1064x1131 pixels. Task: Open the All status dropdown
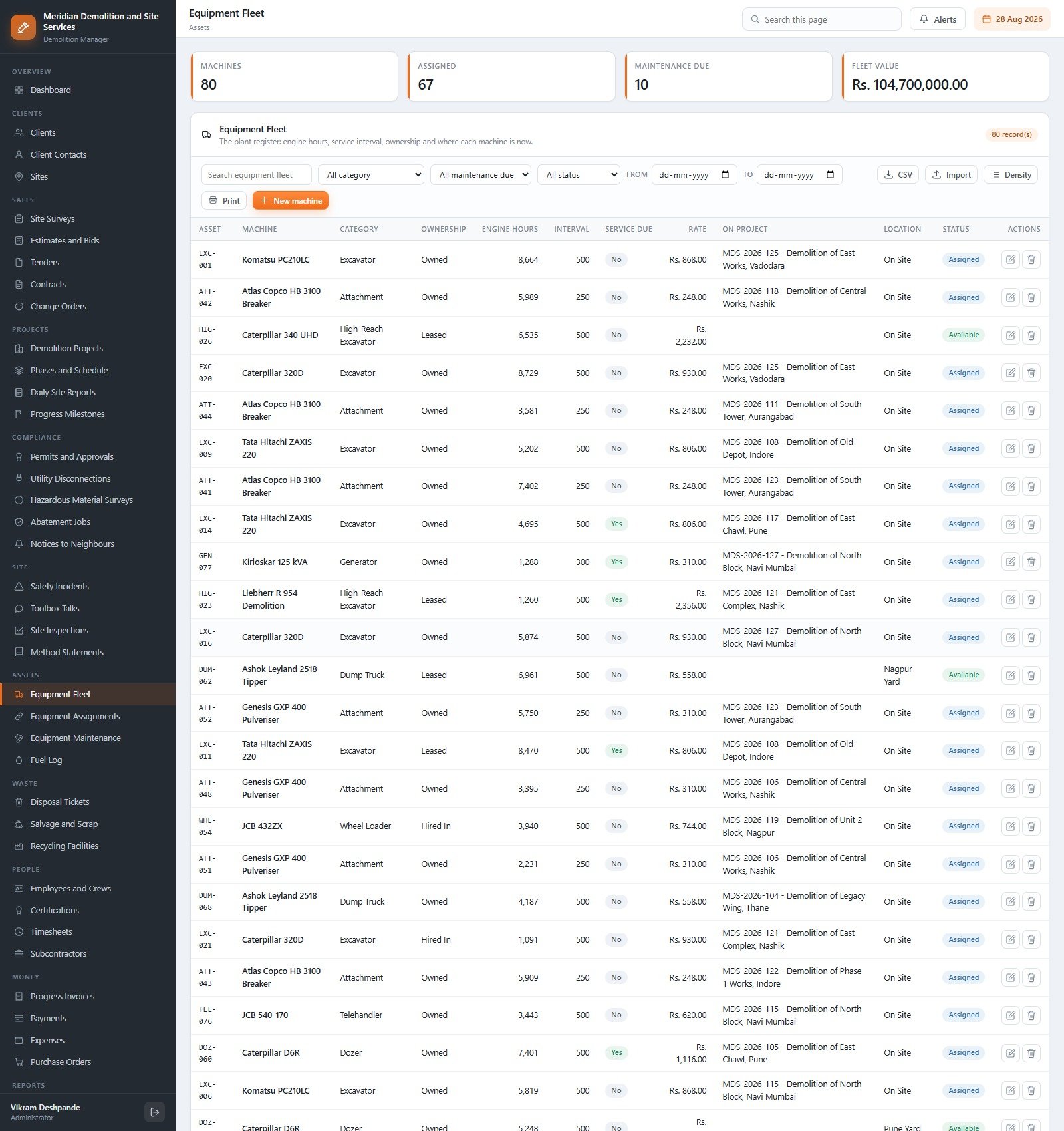(x=579, y=175)
